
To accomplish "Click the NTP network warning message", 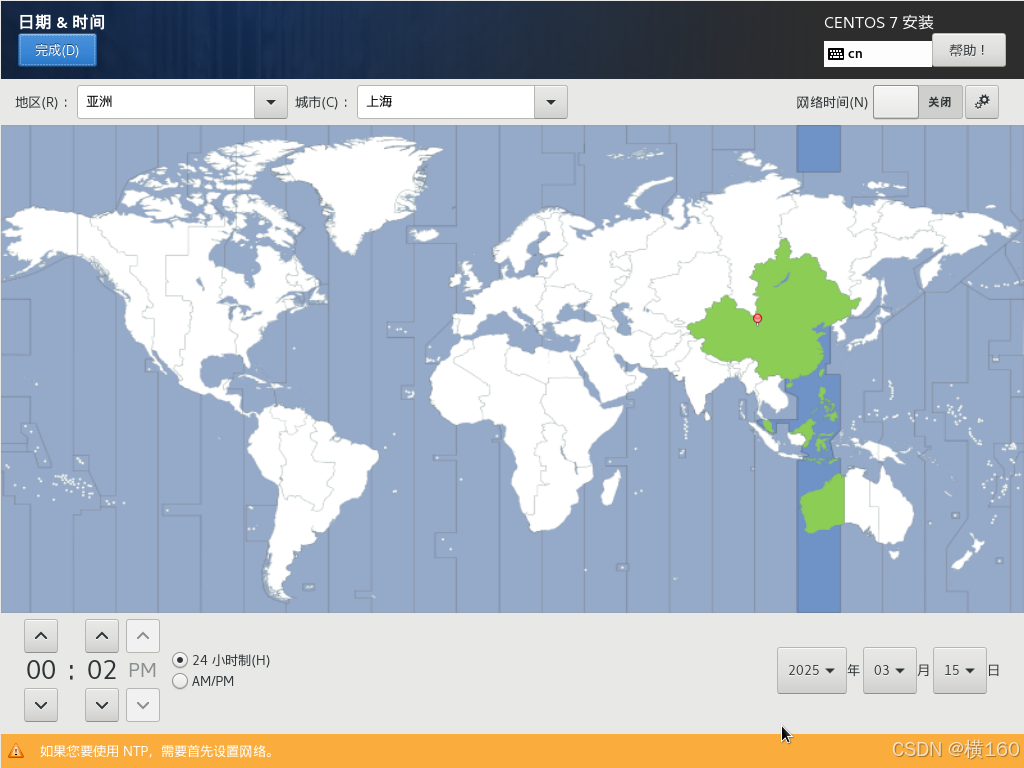I will click(x=157, y=751).
